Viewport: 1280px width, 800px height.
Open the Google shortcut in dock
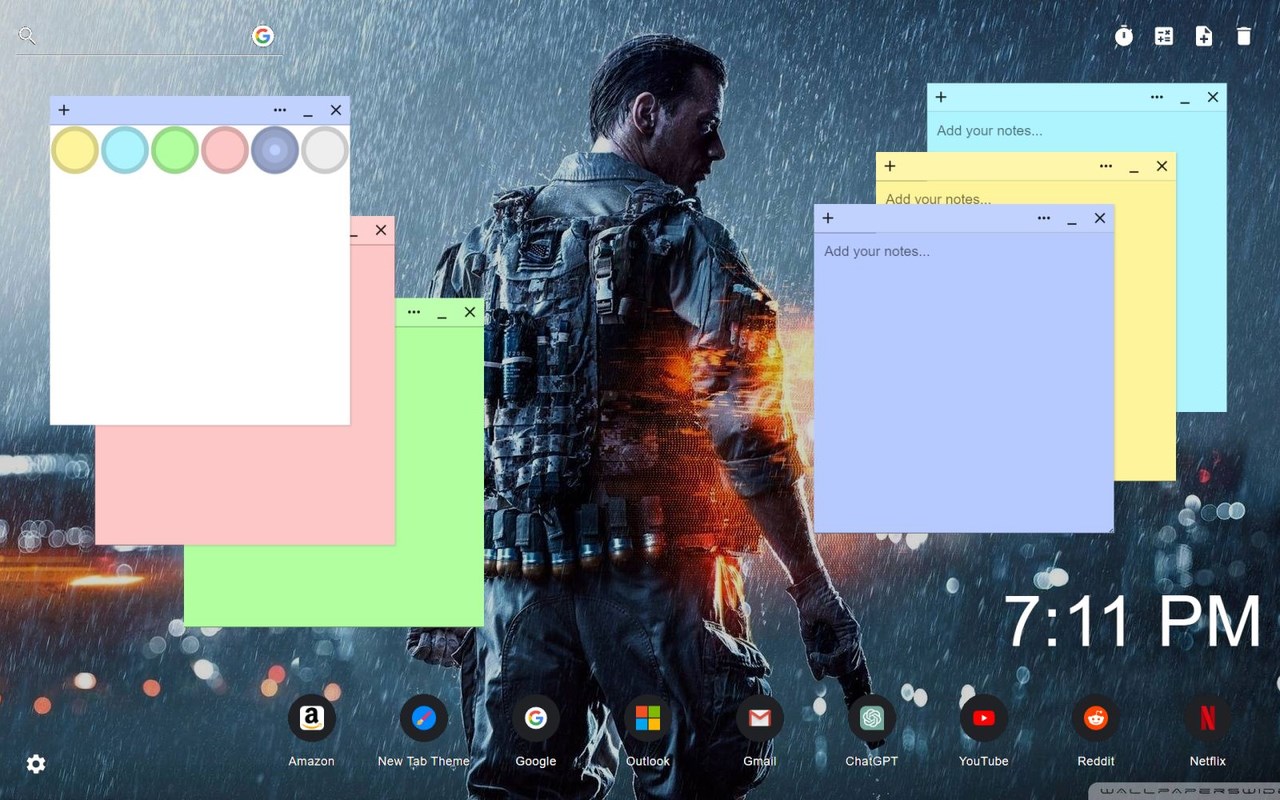tap(536, 718)
